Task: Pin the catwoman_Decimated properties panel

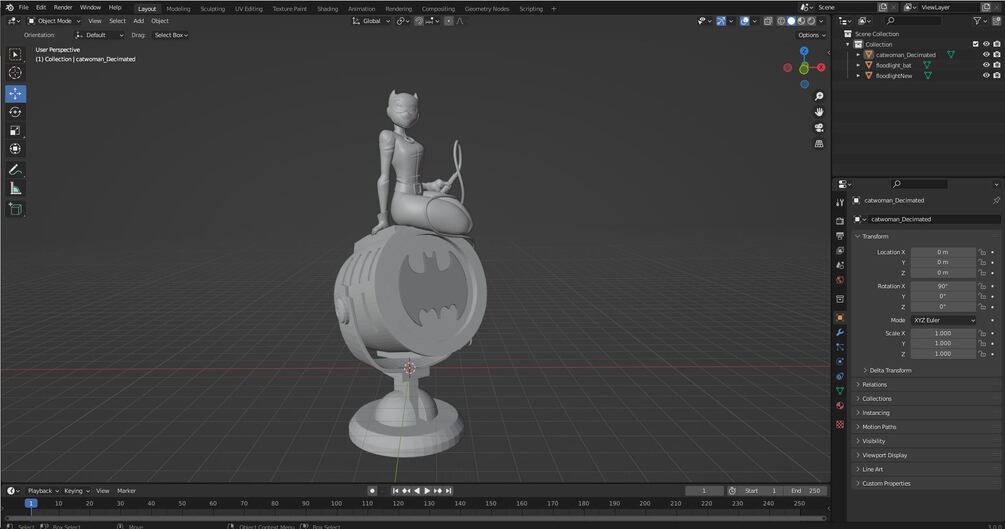Action: (996, 201)
